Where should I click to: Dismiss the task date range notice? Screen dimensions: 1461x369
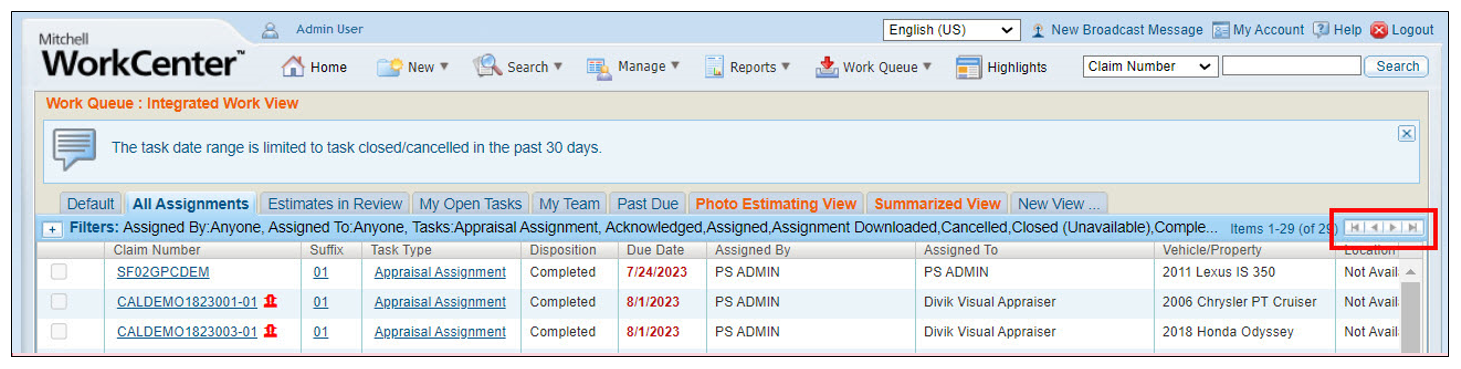pos(1406,133)
